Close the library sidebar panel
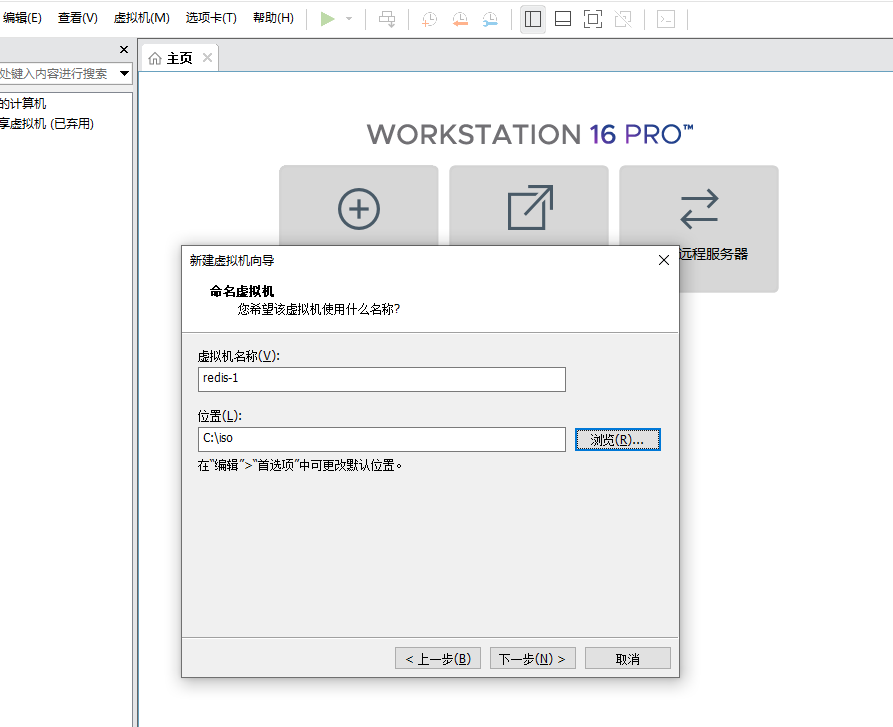 tap(124, 50)
